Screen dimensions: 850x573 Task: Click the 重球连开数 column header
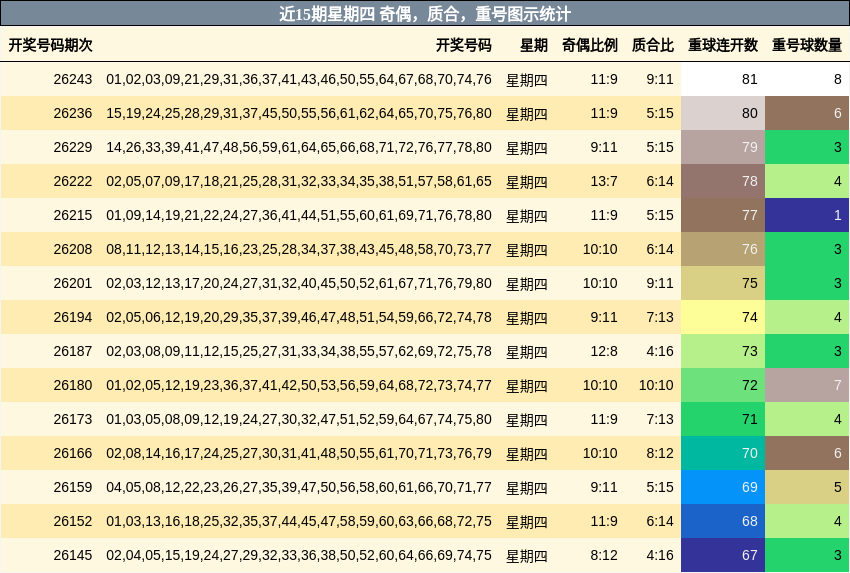[723, 45]
